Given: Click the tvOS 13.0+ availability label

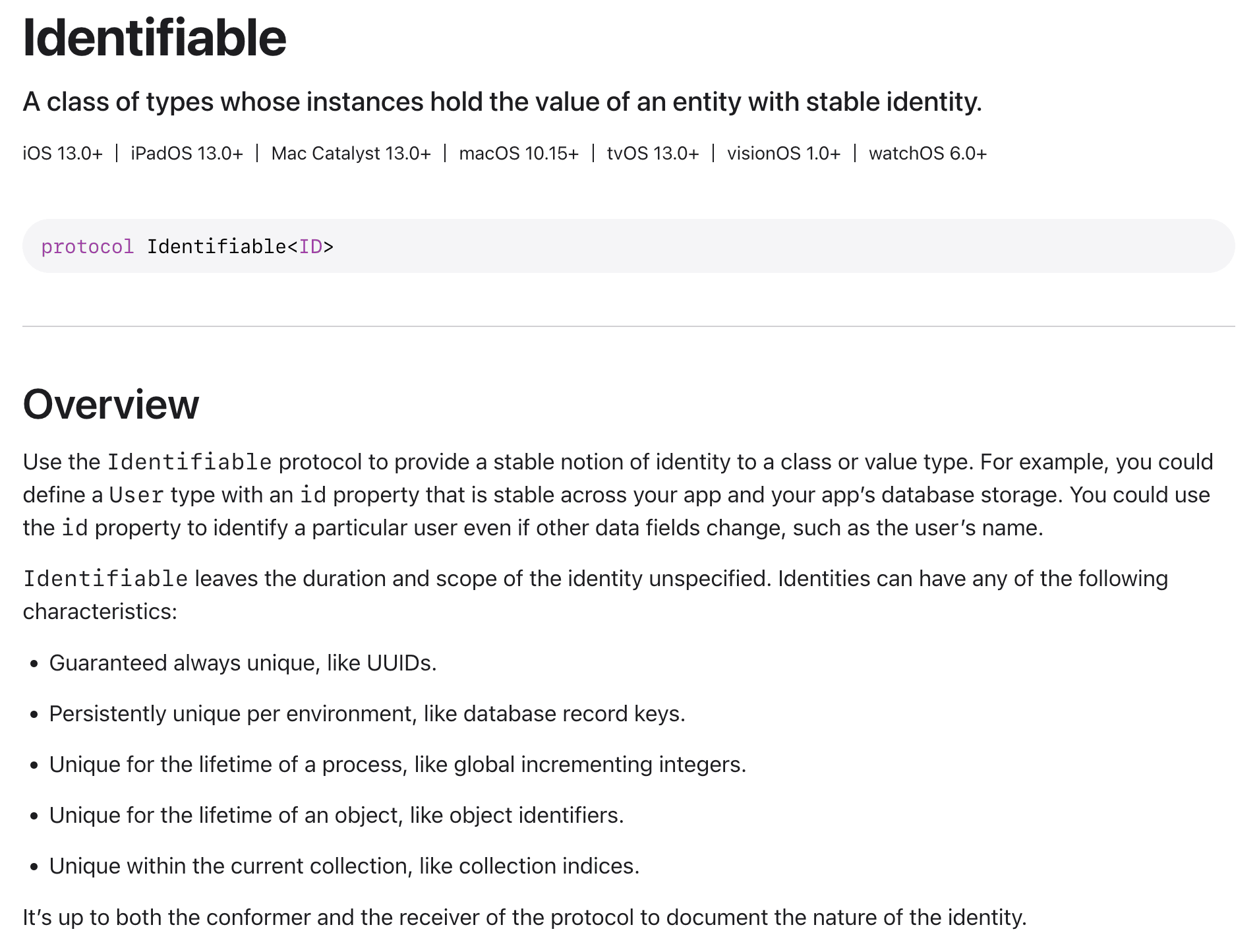Looking at the screenshot, I should point(653,154).
